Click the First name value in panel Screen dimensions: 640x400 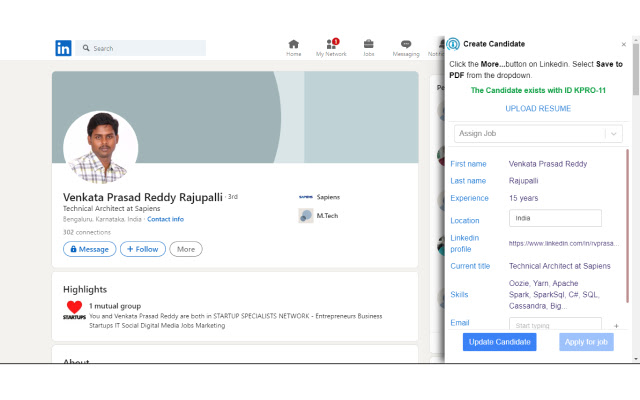tap(548, 164)
